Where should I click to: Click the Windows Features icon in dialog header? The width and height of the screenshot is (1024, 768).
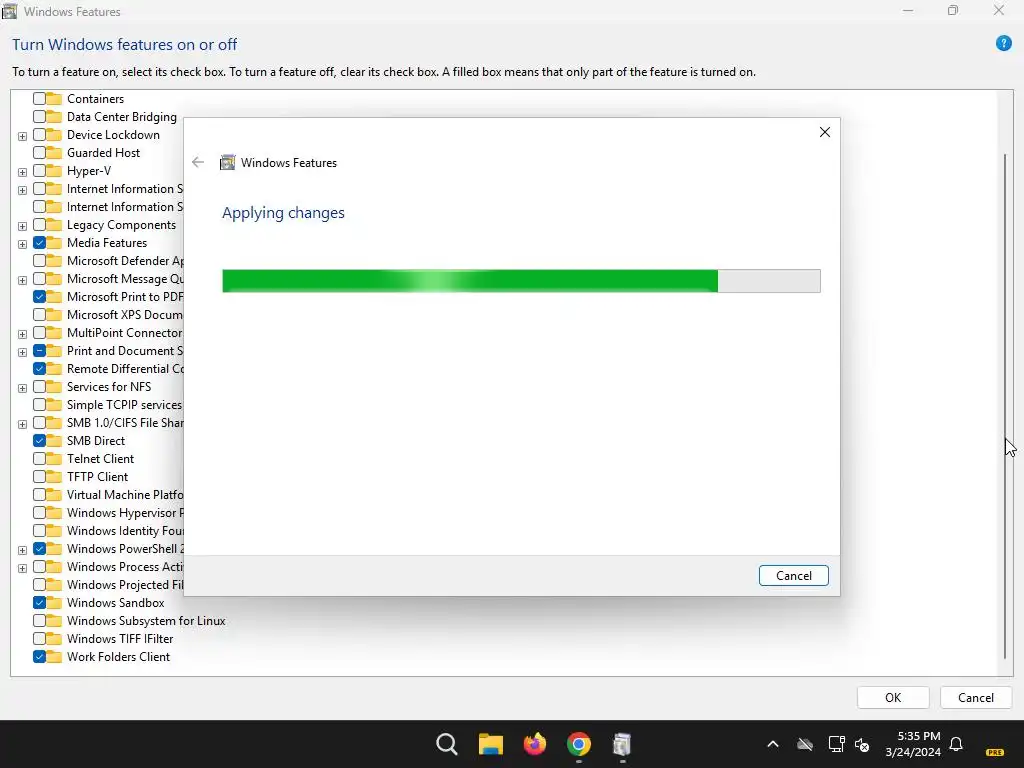(227, 163)
